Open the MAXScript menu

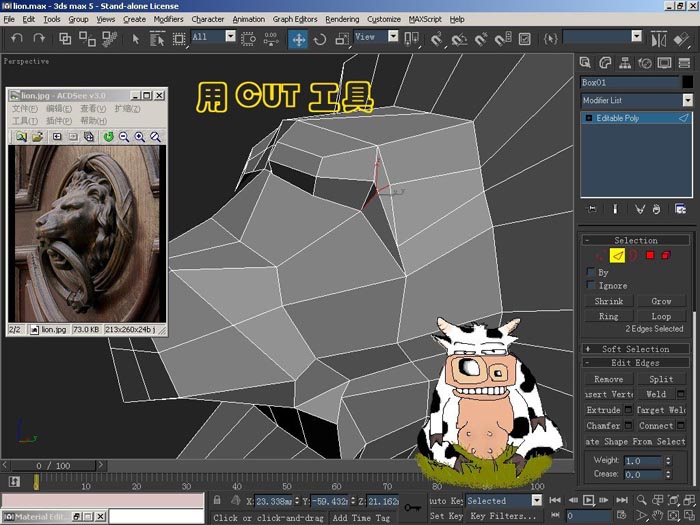425,19
